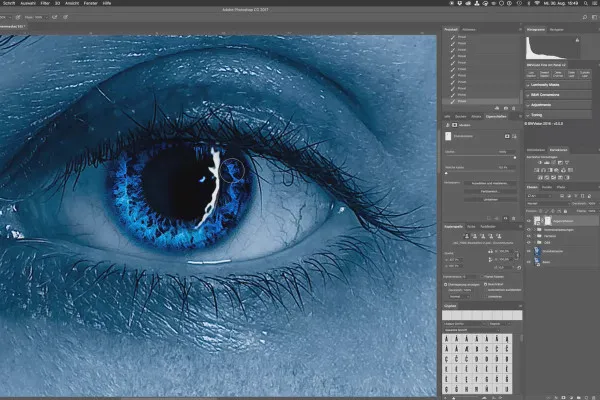Add Photo Filter adjustment in Korrekturen

(x=557, y=170)
